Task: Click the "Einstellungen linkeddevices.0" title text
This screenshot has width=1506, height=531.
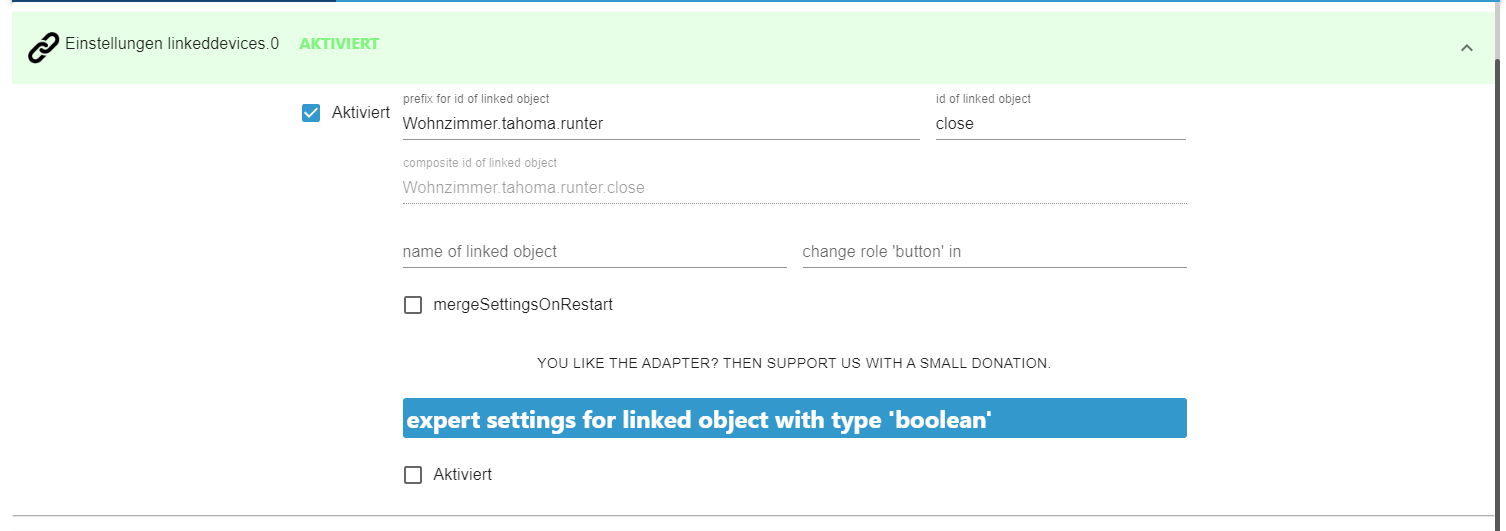Action: [172, 44]
